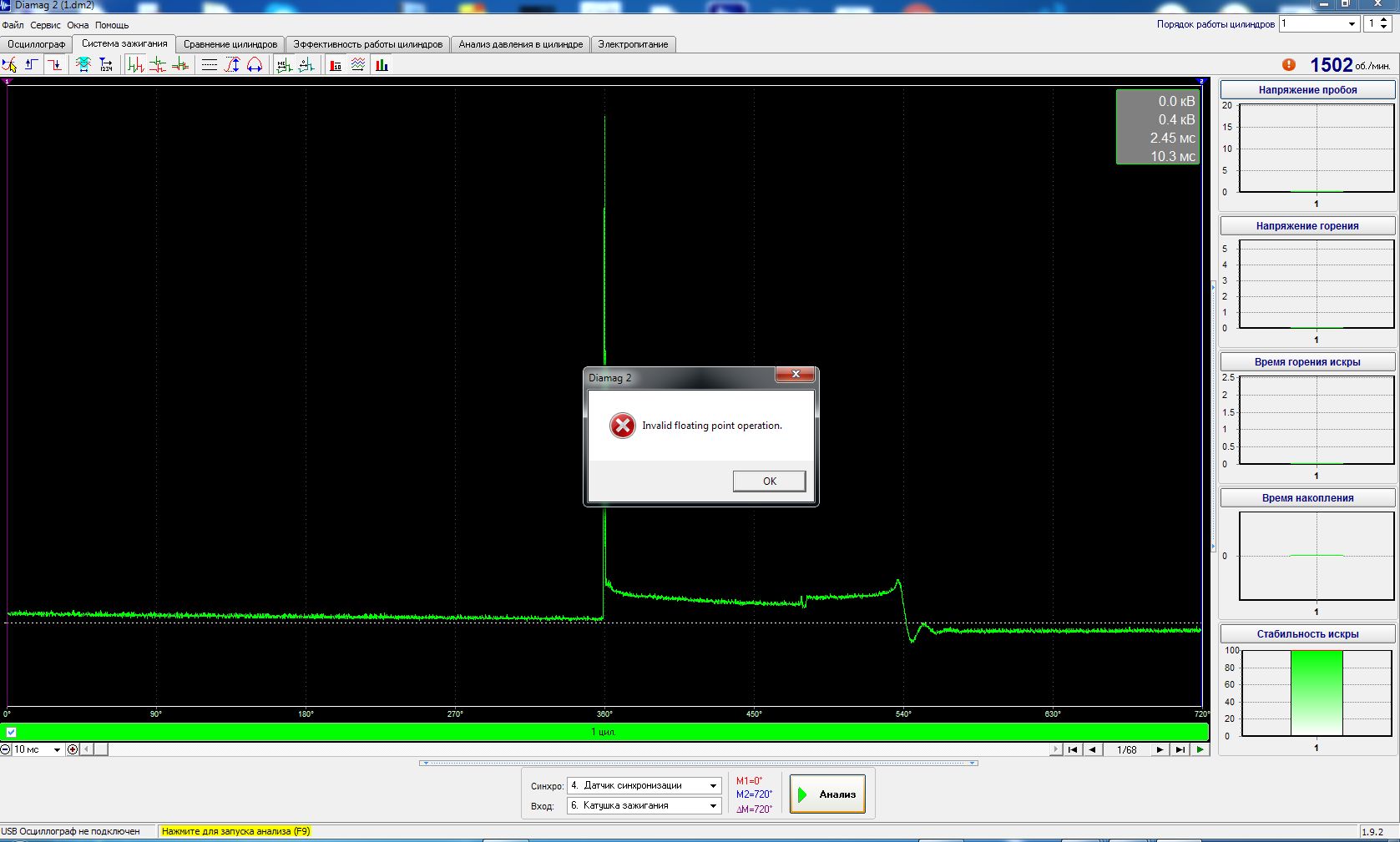Viewport: 1400px width, 842px height.
Task: Open the cylinder firing order dropdown
Action: click(1352, 24)
